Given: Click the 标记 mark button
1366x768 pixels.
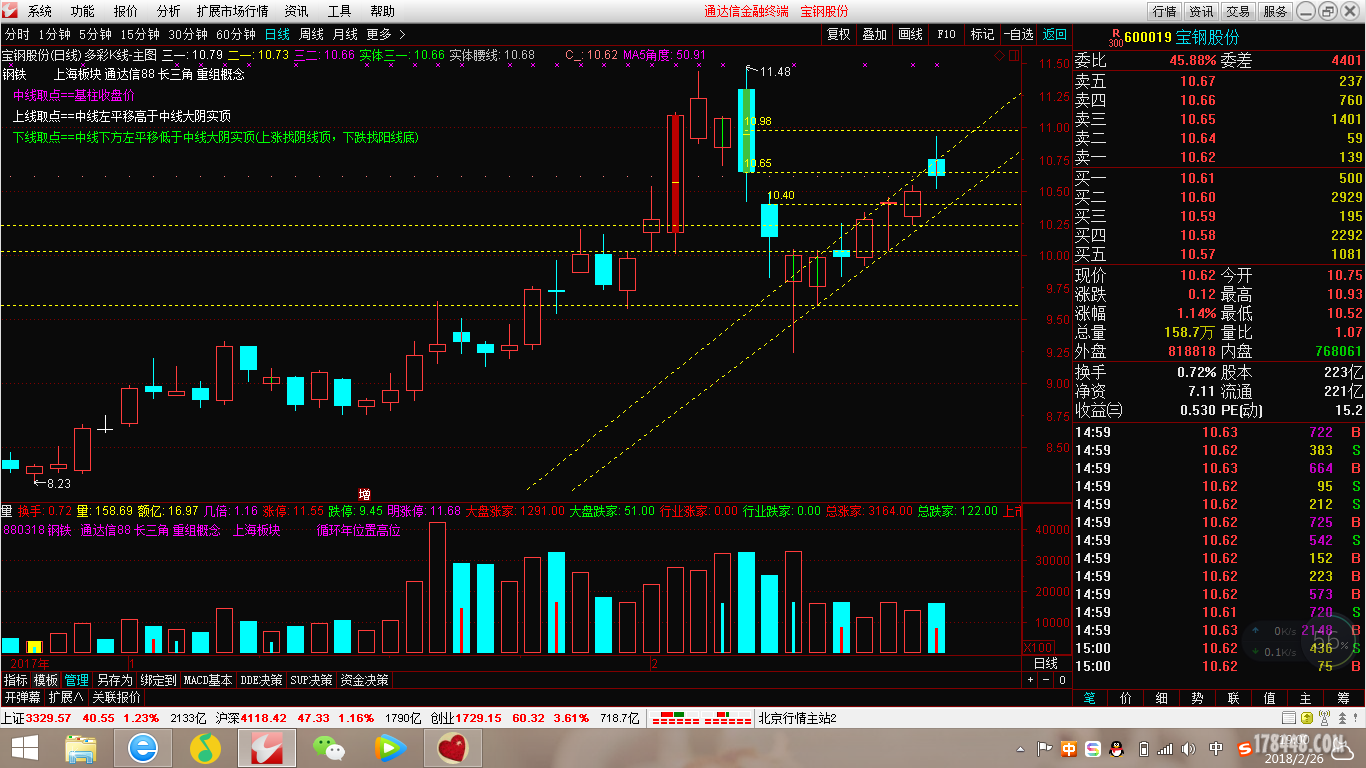Looking at the screenshot, I should click(982, 34).
